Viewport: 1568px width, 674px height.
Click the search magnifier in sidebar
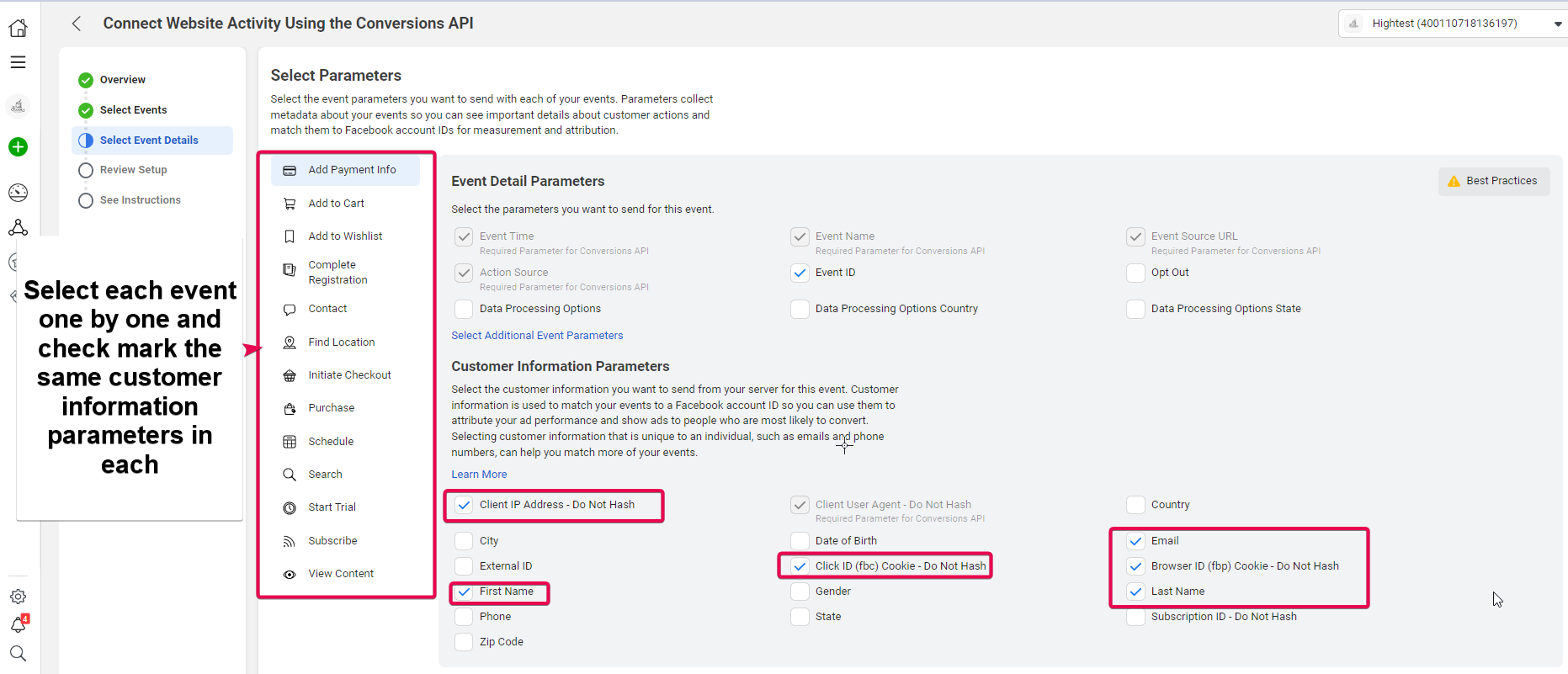pos(18,654)
